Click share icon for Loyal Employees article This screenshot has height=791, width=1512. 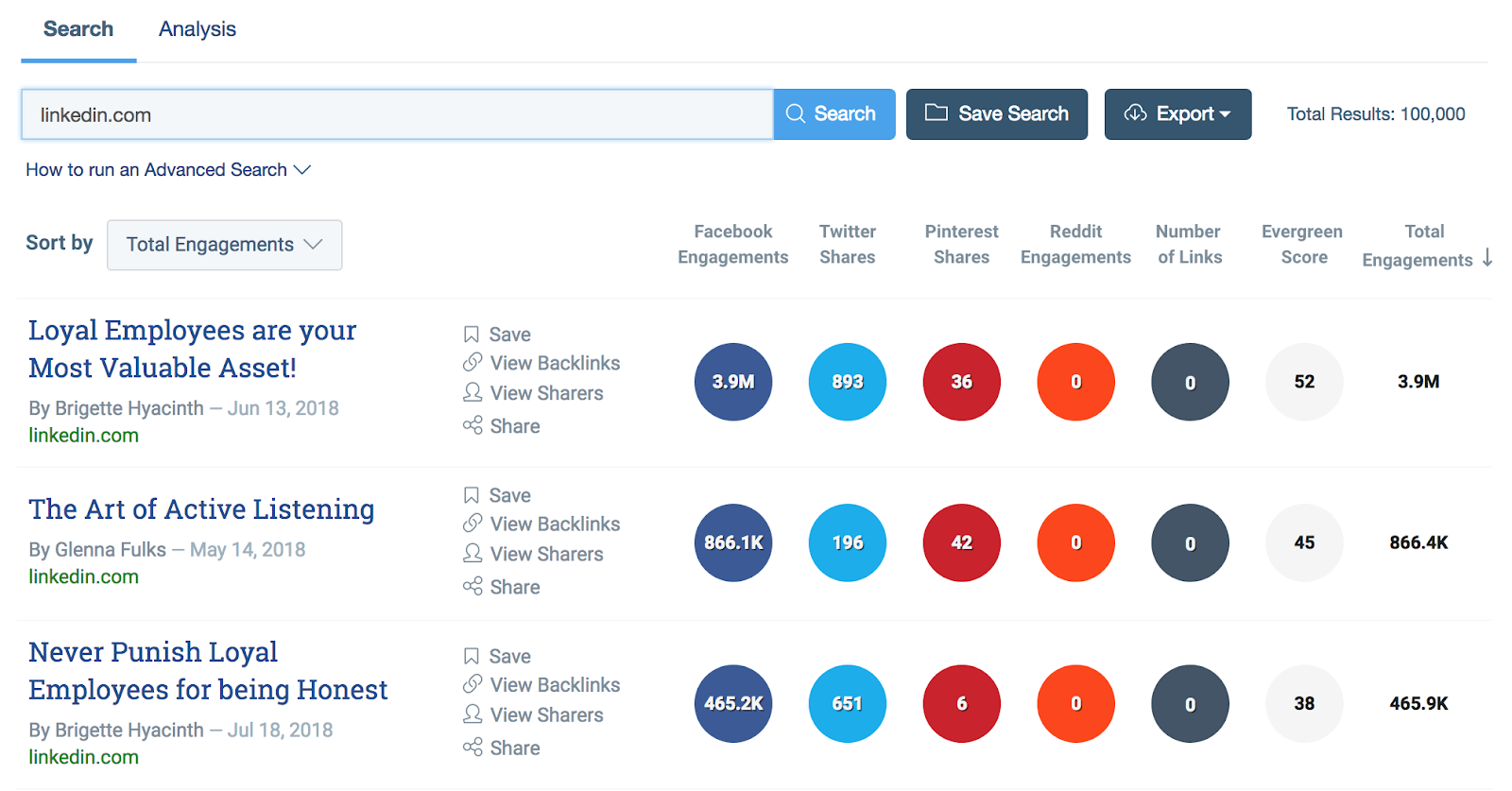coord(472,425)
